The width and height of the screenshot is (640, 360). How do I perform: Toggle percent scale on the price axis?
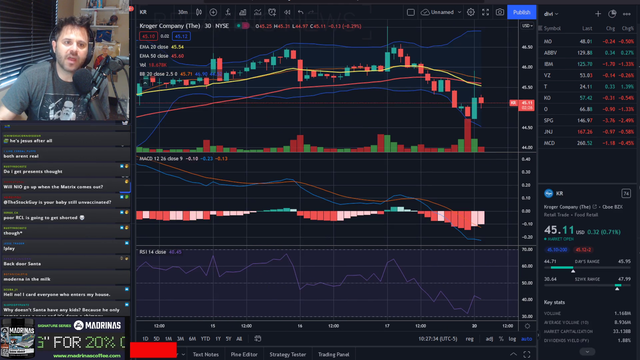click(x=501, y=339)
